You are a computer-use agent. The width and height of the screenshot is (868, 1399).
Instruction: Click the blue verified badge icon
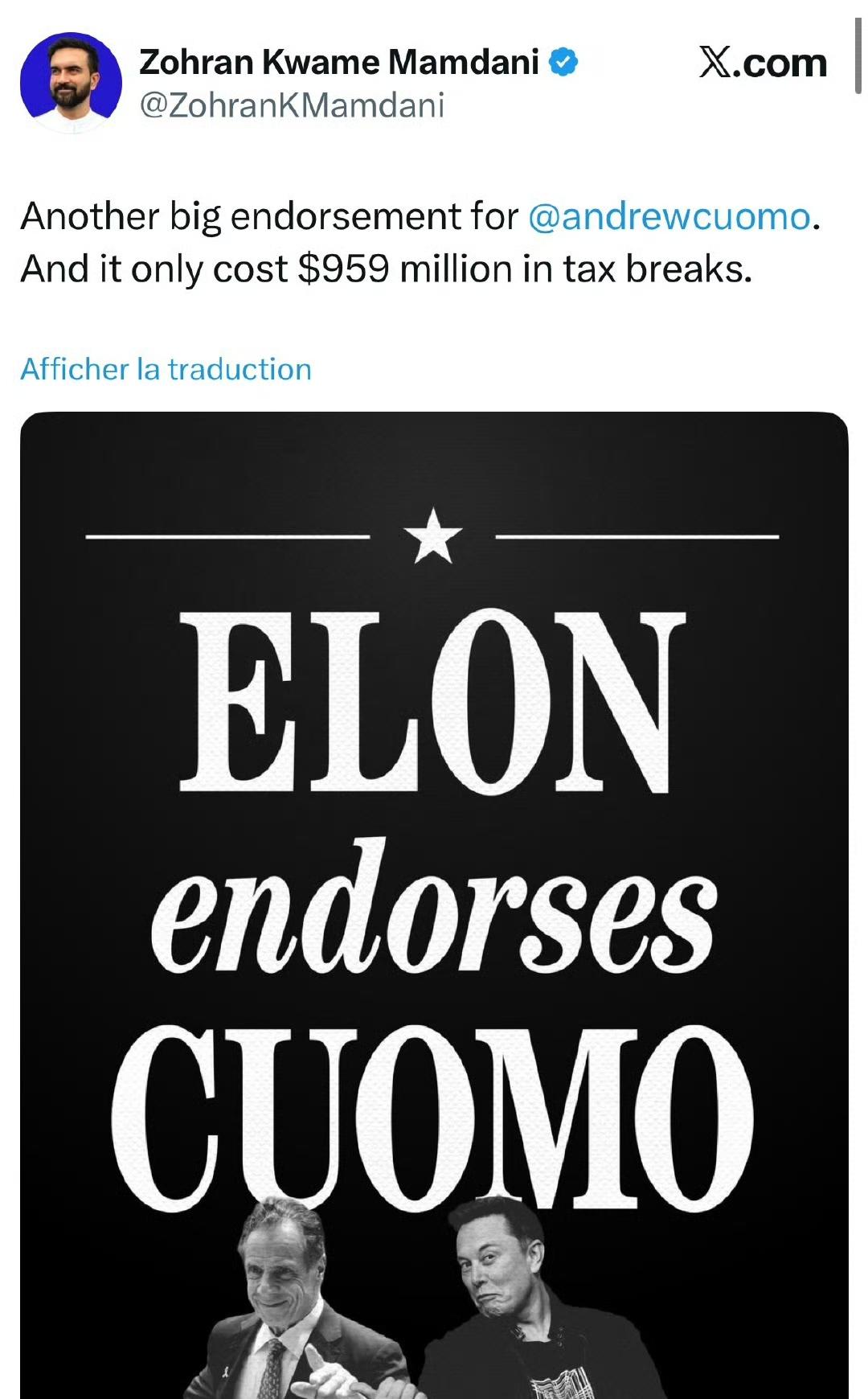coord(563,63)
